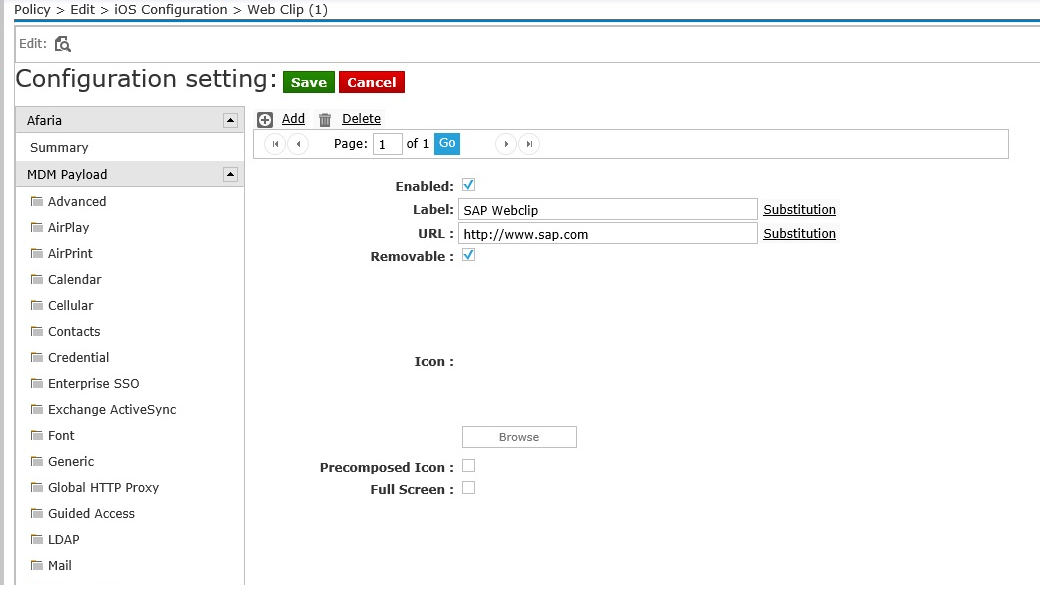Open the Advanced payload item
This screenshot has width=1040, height=608.
[x=77, y=201]
